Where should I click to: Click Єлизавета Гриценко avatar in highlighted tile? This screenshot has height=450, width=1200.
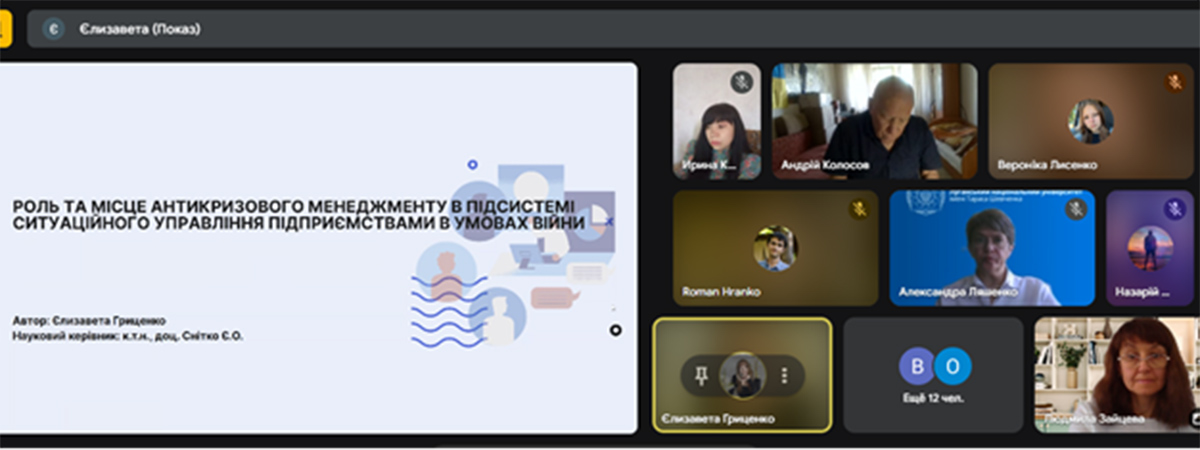pos(742,375)
